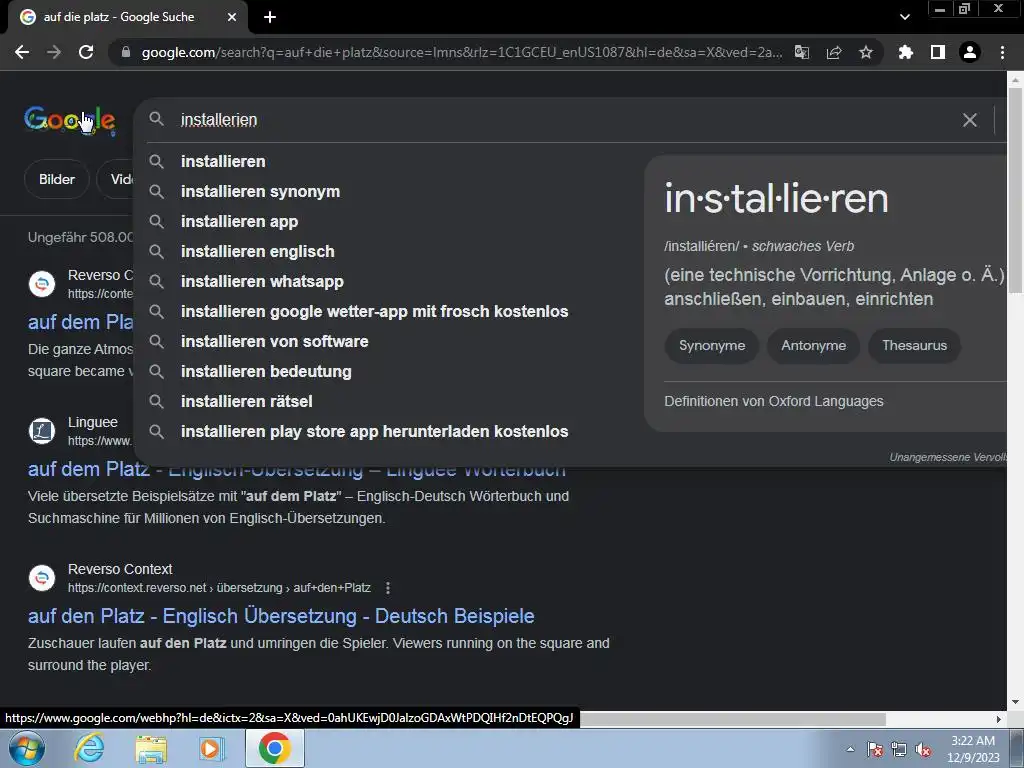Image resolution: width=1024 pixels, height=768 pixels.
Task: Click the Chrome taskbar button
Action: (x=275, y=748)
